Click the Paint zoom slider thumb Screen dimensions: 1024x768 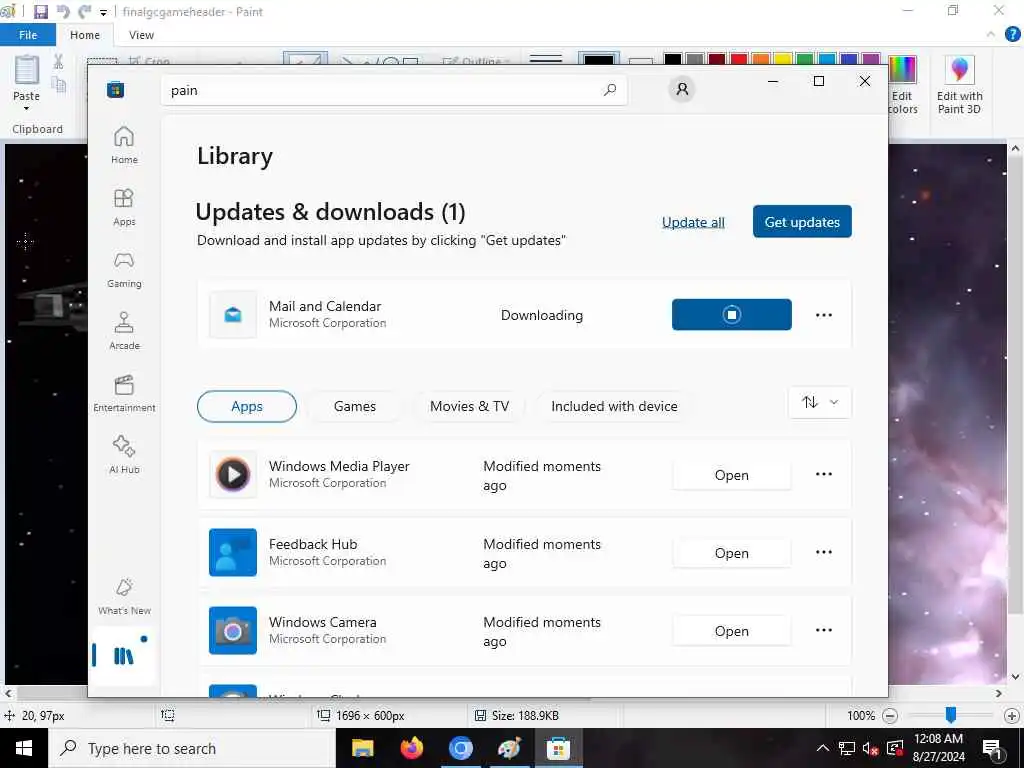click(951, 715)
